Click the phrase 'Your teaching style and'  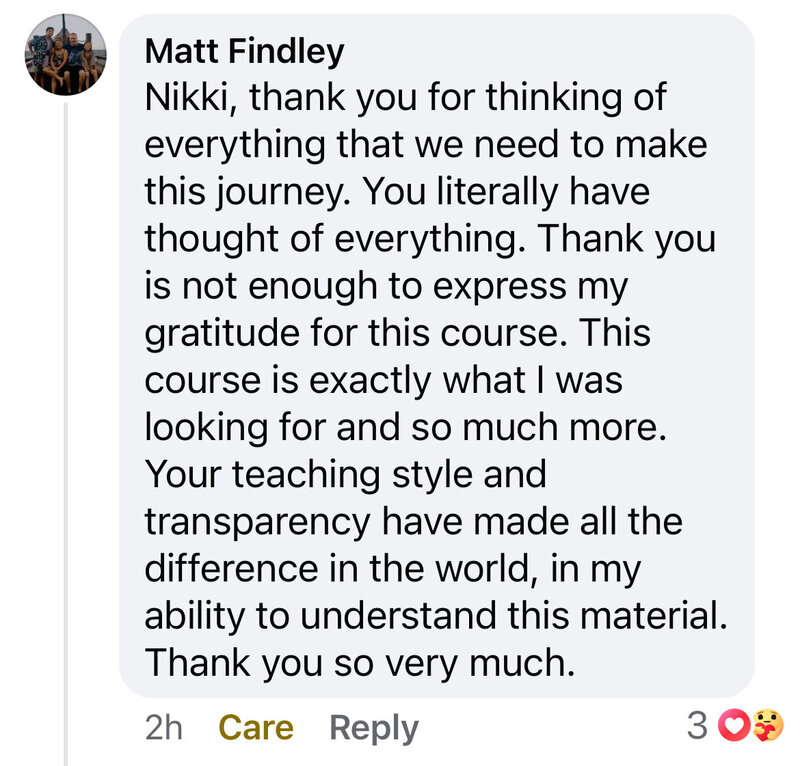[x=345, y=475]
